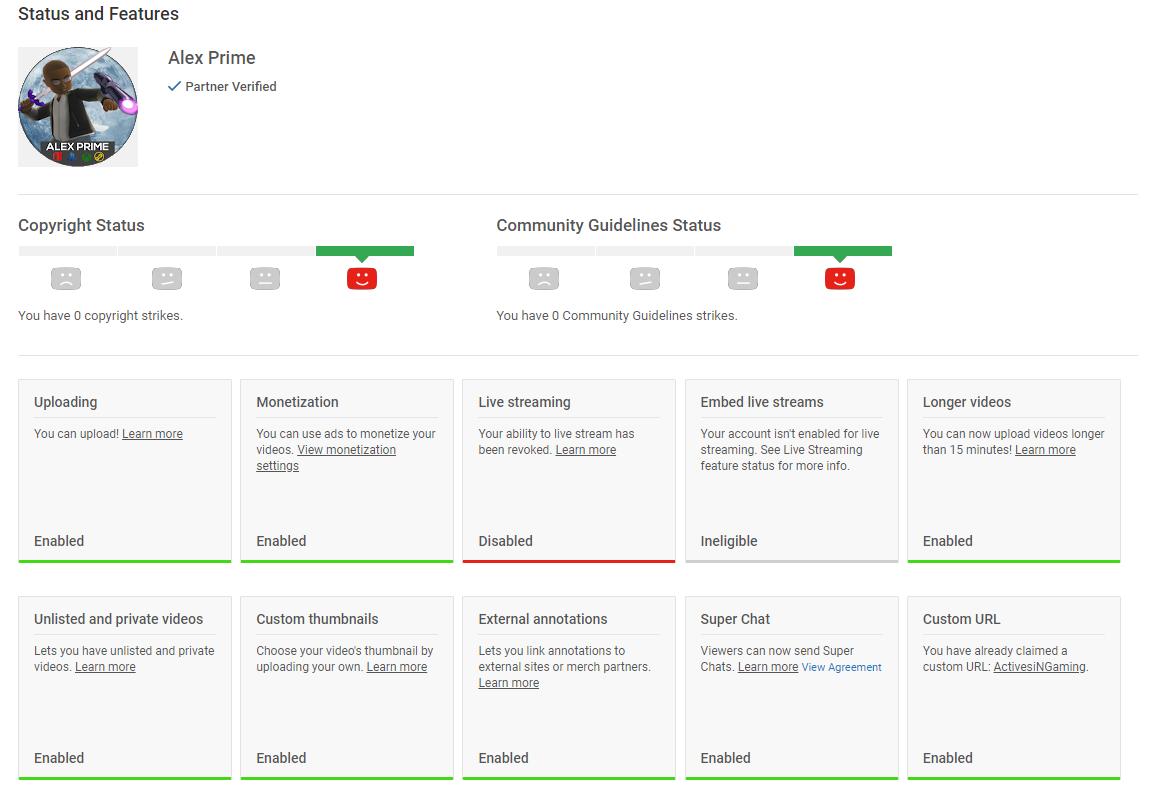Click the Partner Verified checkmark icon
The height and width of the screenshot is (797, 1149).
click(x=174, y=86)
